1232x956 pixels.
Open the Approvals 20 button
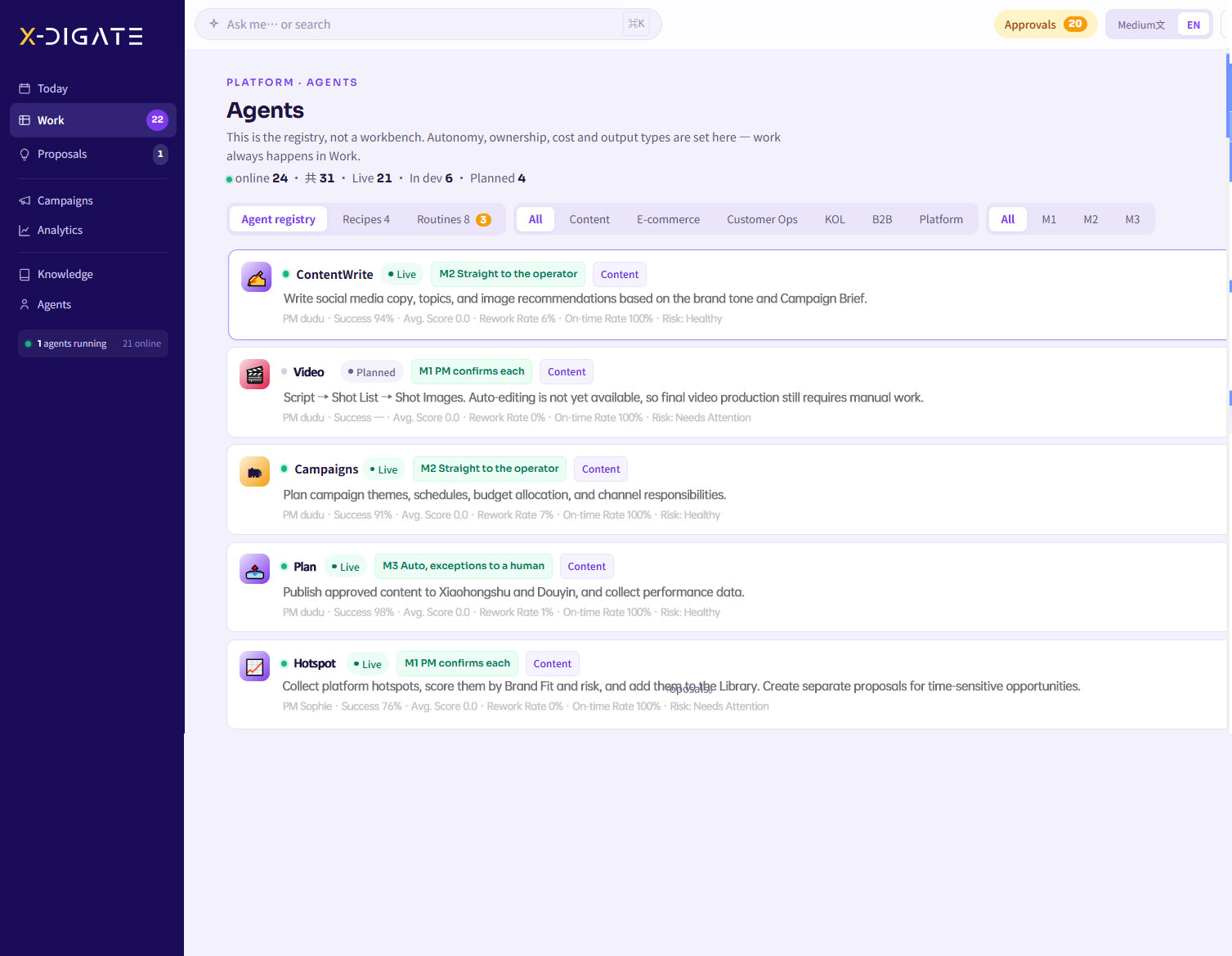pos(1045,25)
